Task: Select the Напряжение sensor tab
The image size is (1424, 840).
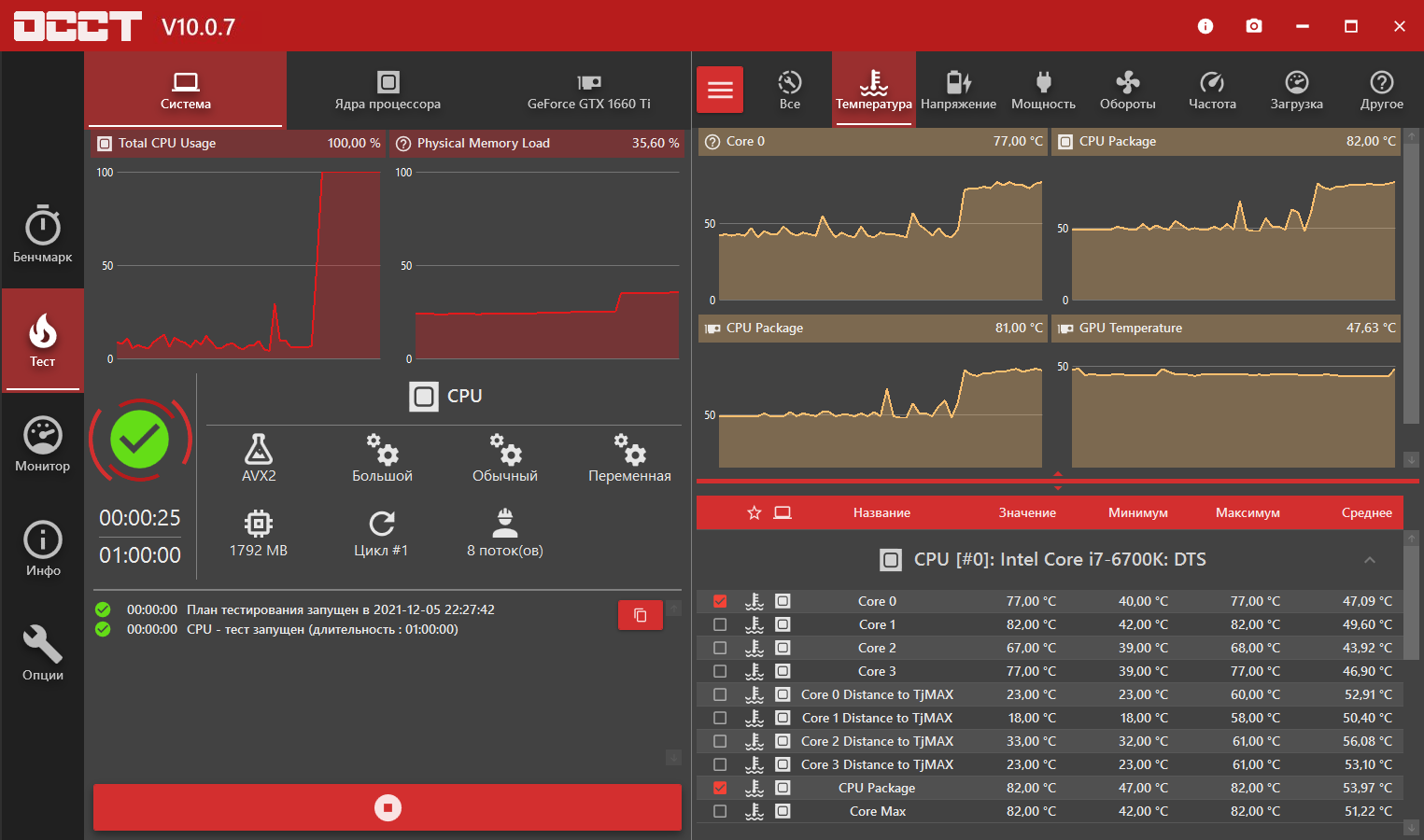Action: click(x=958, y=90)
